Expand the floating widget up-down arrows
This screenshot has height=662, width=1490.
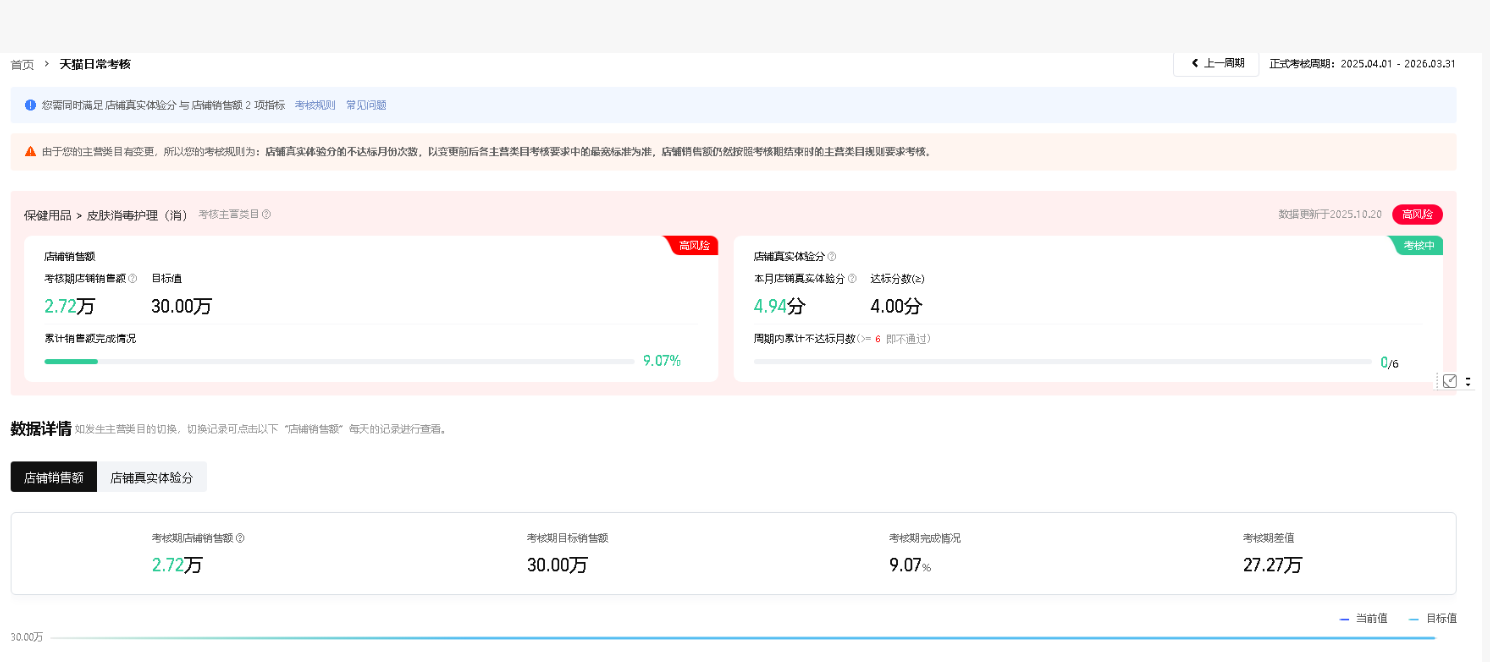[x=1468, y=381]
